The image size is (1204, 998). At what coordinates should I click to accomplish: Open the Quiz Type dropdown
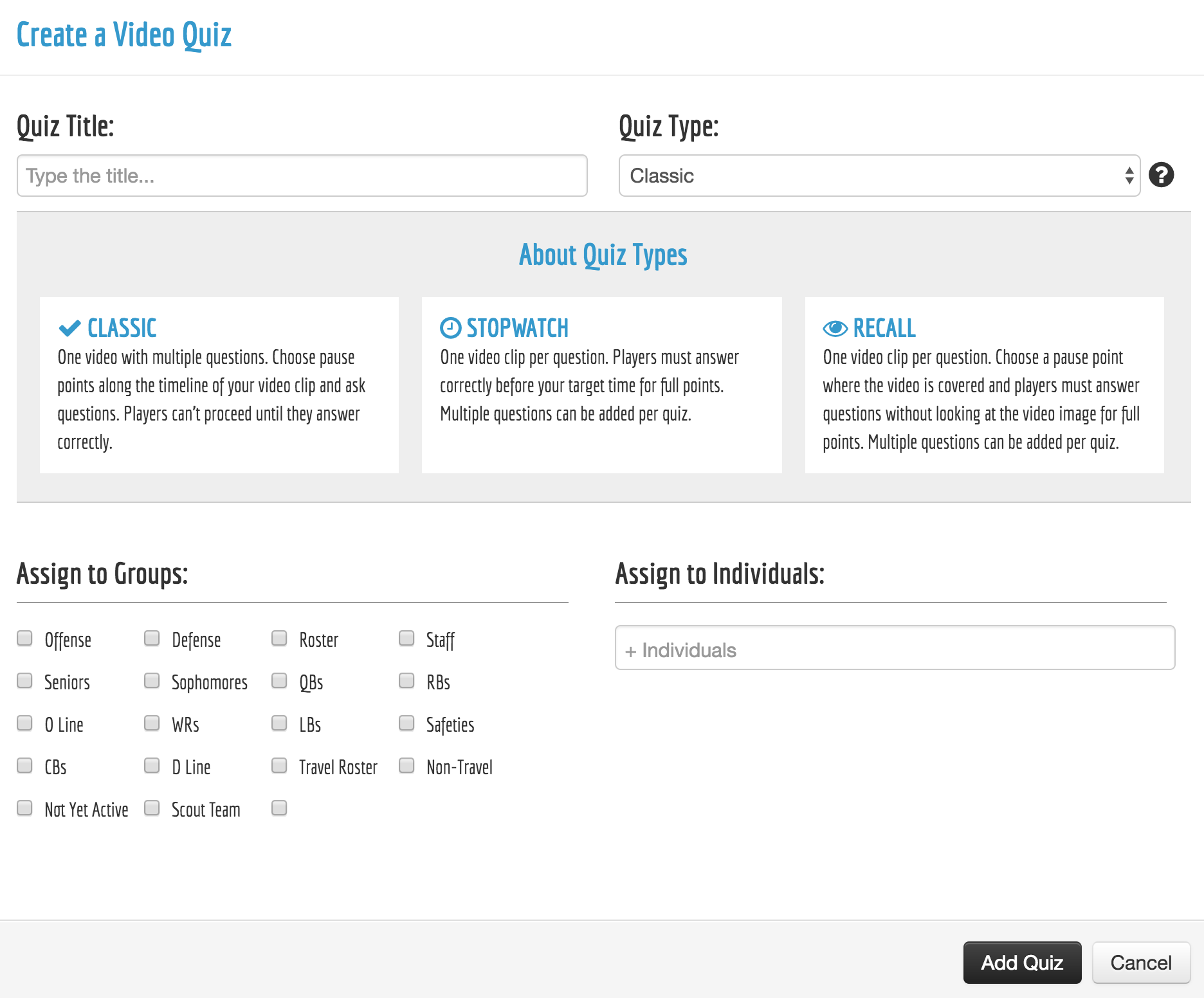coord(879,176)
